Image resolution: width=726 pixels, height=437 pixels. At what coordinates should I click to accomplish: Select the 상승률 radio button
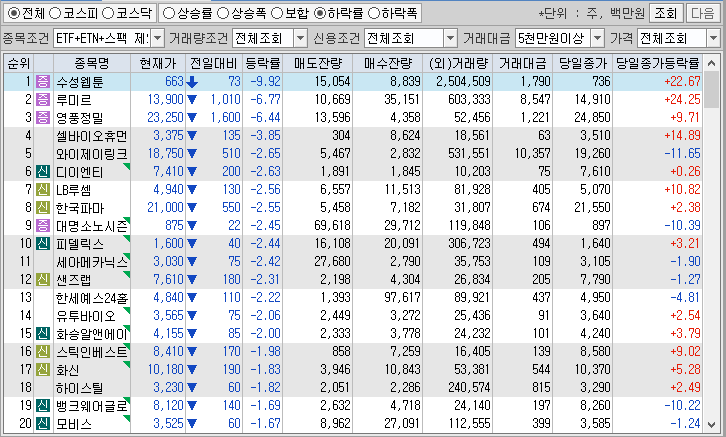tap(169, 13)
